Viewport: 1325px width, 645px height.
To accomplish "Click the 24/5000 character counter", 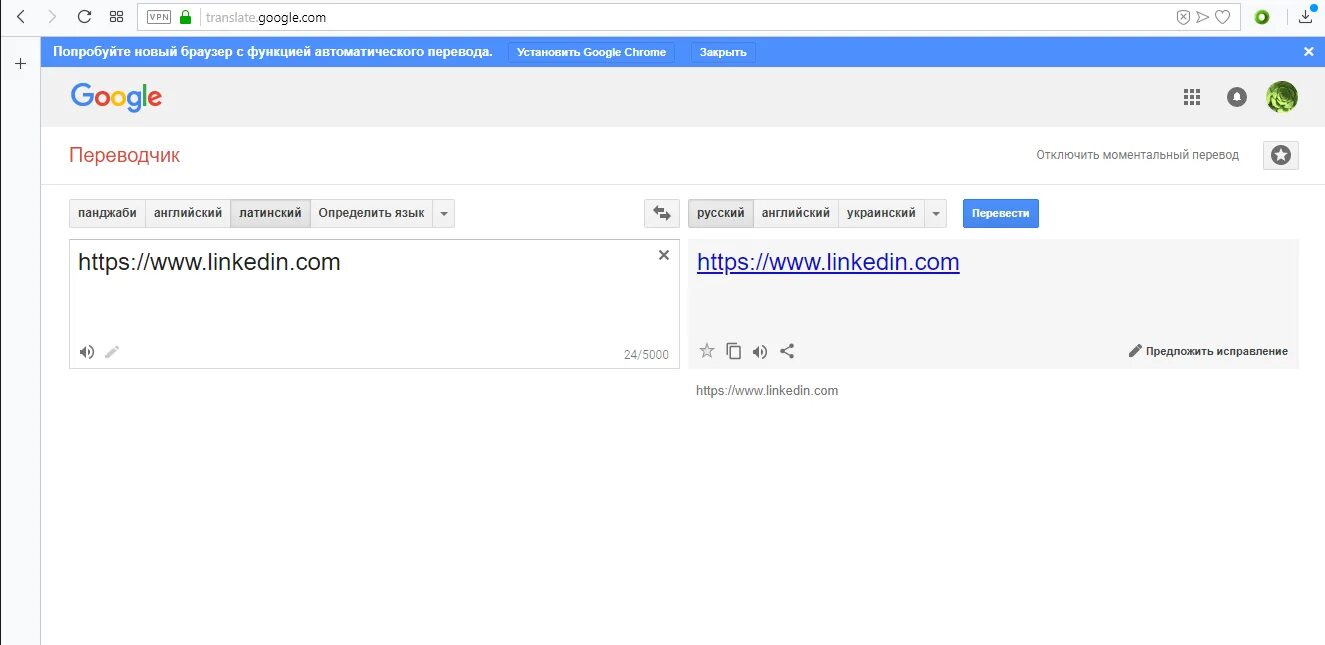I will (x=646, y=354).
